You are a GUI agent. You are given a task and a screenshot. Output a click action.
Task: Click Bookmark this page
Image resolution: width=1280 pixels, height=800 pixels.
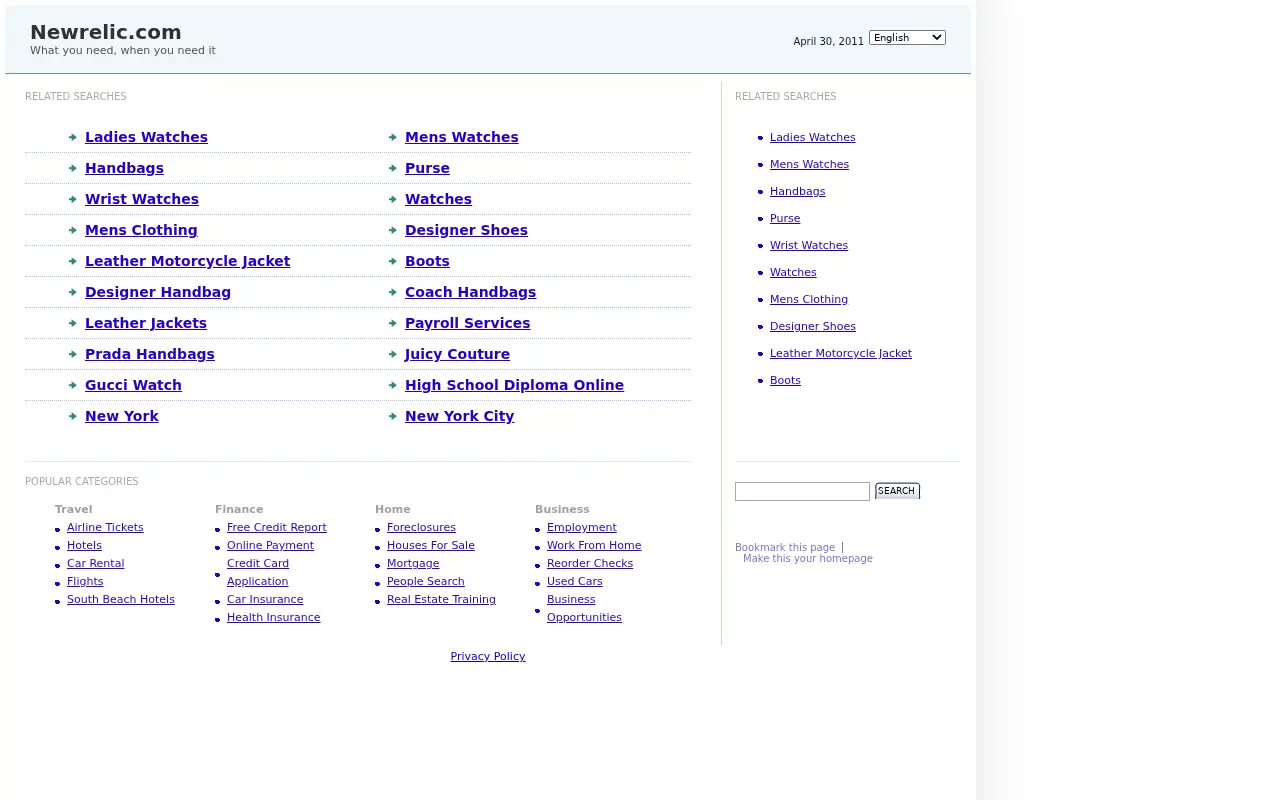pos(785,548)
